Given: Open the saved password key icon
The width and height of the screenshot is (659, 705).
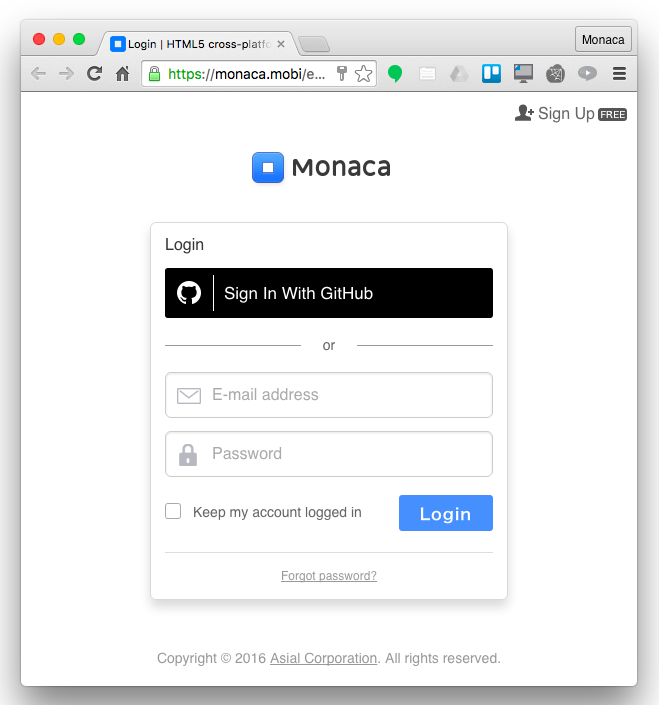Looking at the screenshot, I should click(x=342, y=73).
